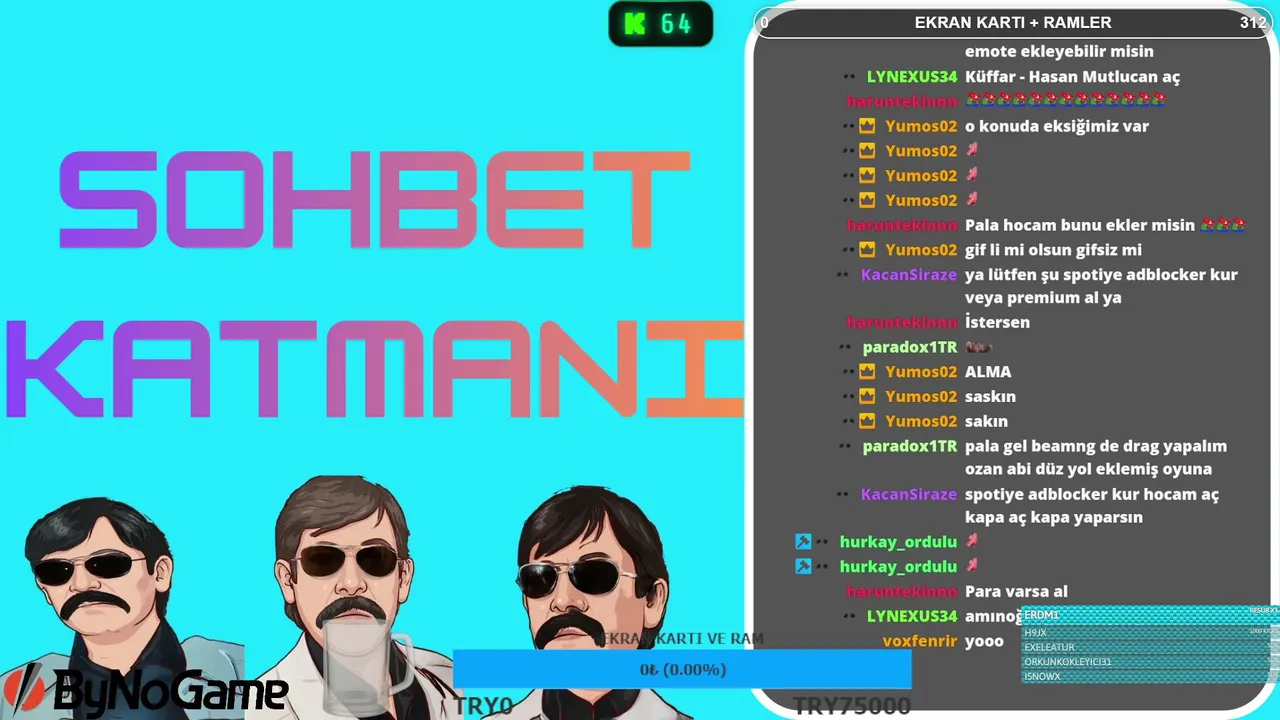
Task: Click the message 'emote ekleyebilir misin'
Action: pyautogui.click(x=1059, y=52)
